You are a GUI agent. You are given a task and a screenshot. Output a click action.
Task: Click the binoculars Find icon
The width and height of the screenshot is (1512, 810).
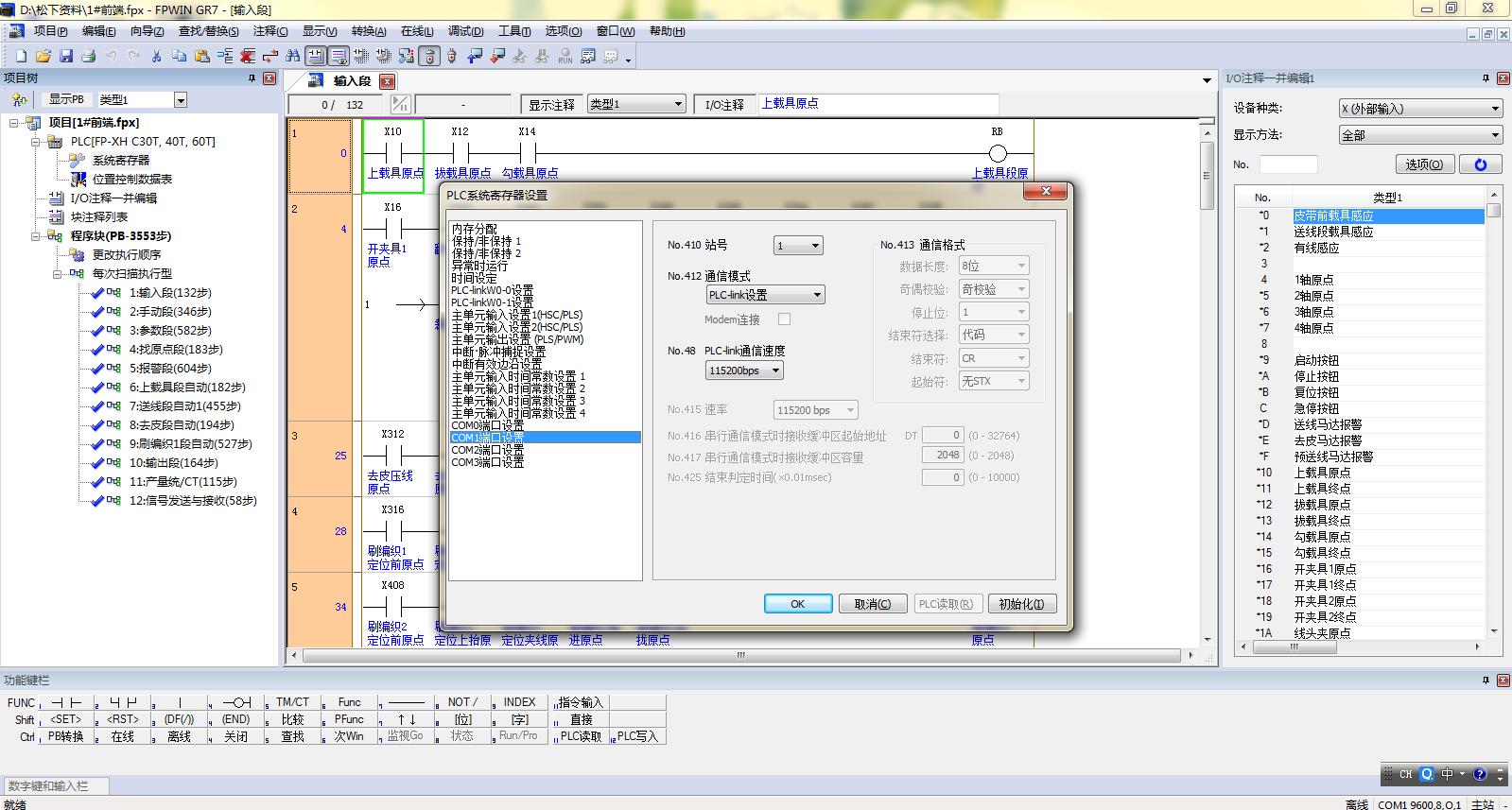pos(293,57)
